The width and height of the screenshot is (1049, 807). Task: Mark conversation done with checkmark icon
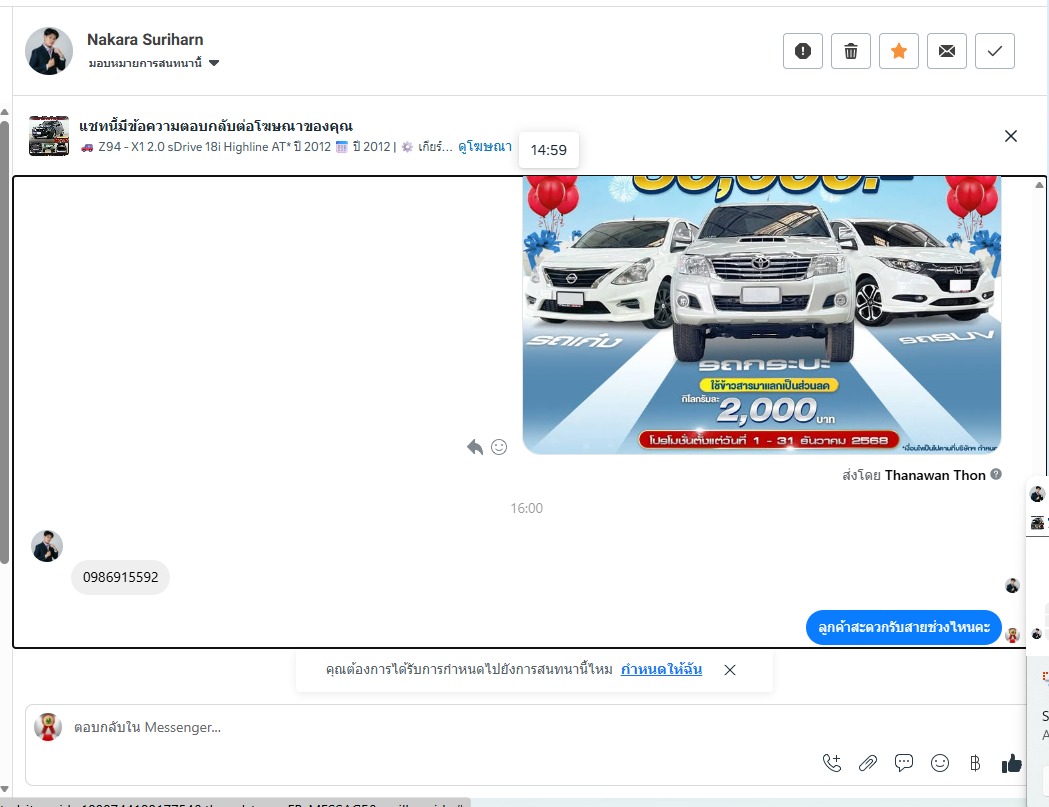click(x=995, y=51)
